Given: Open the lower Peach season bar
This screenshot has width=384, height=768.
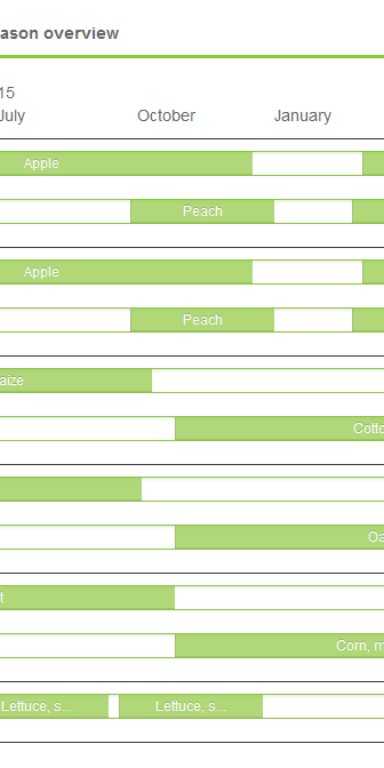Looking at the screenshot, I should pos(202,320).
